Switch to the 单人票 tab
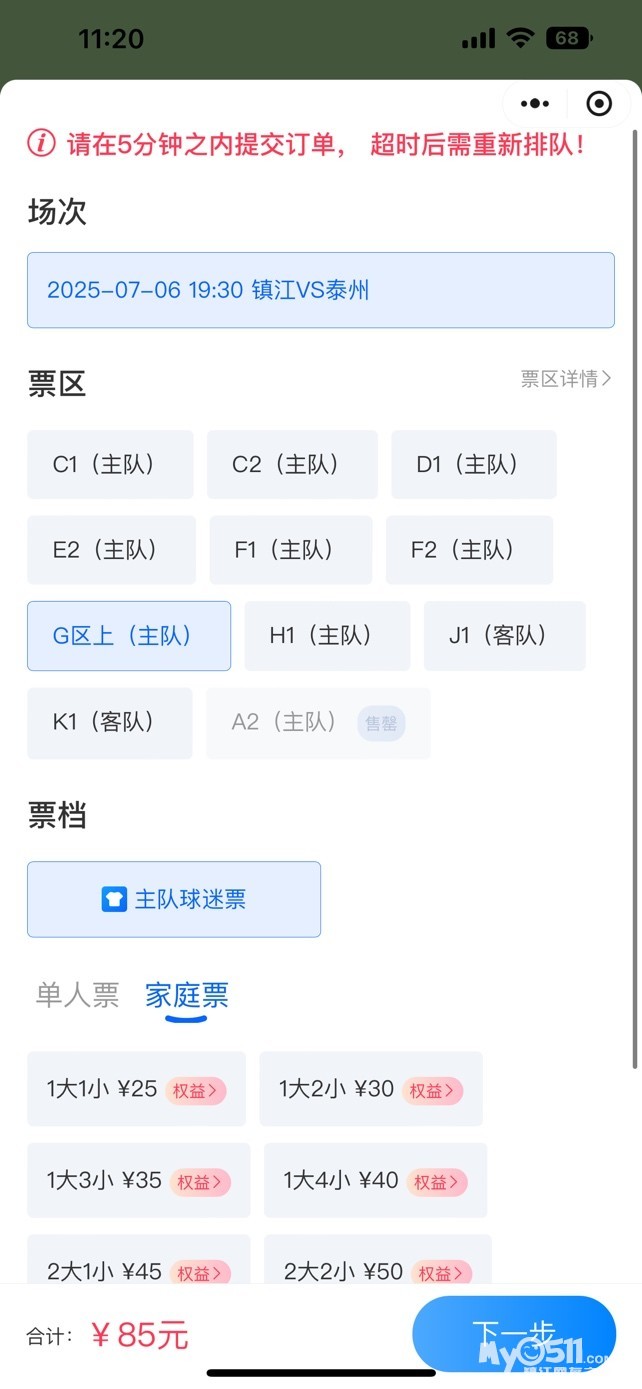642x1389 pixels. click(77, 995)
